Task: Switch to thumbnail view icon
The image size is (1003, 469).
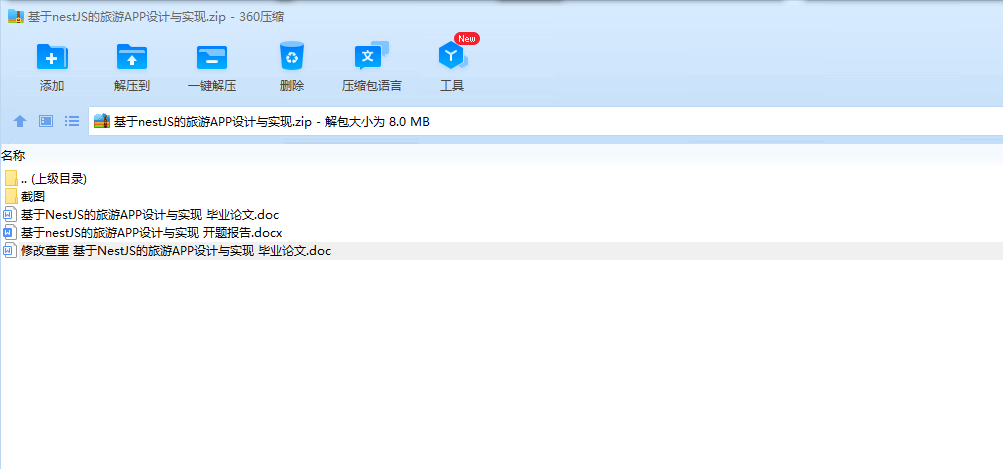Action: pyautogui.click(x=46, y=121)
